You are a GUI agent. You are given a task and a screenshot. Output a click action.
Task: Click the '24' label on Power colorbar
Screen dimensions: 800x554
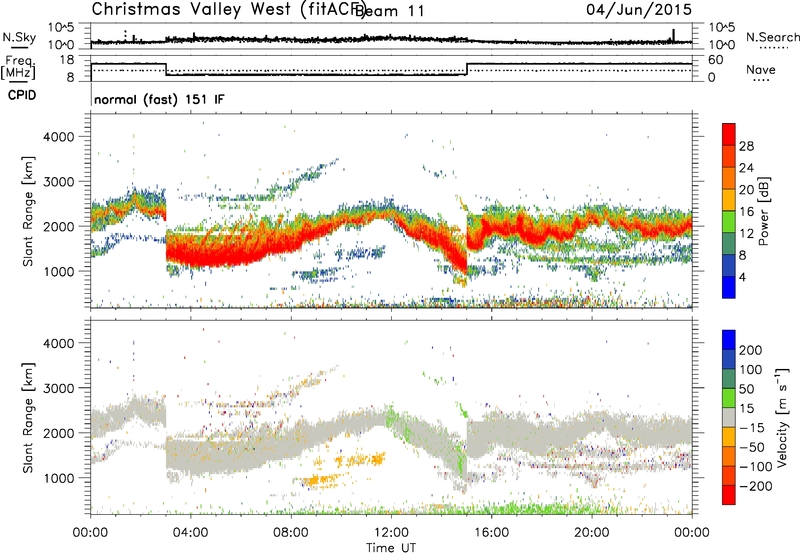coord(746,168)
